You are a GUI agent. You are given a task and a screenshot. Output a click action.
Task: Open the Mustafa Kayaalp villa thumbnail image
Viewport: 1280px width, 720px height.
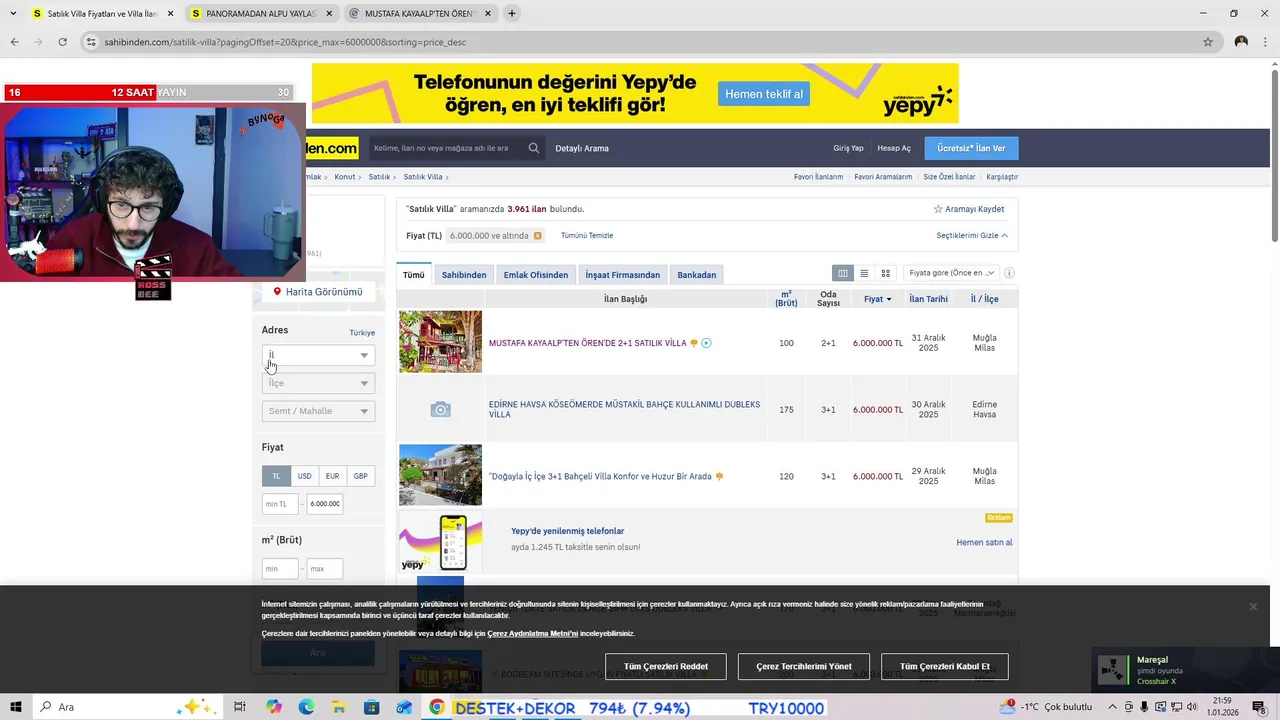pos(440,342)
